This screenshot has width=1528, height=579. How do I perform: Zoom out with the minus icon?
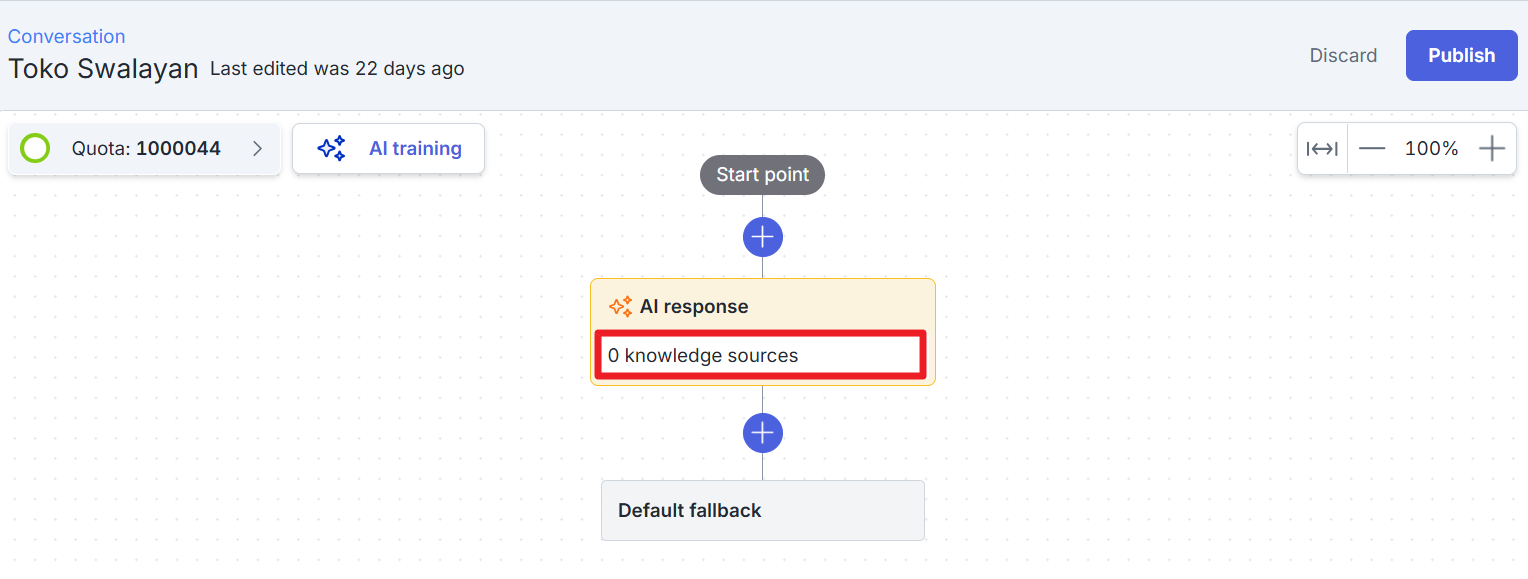(x=1372, y=149)
